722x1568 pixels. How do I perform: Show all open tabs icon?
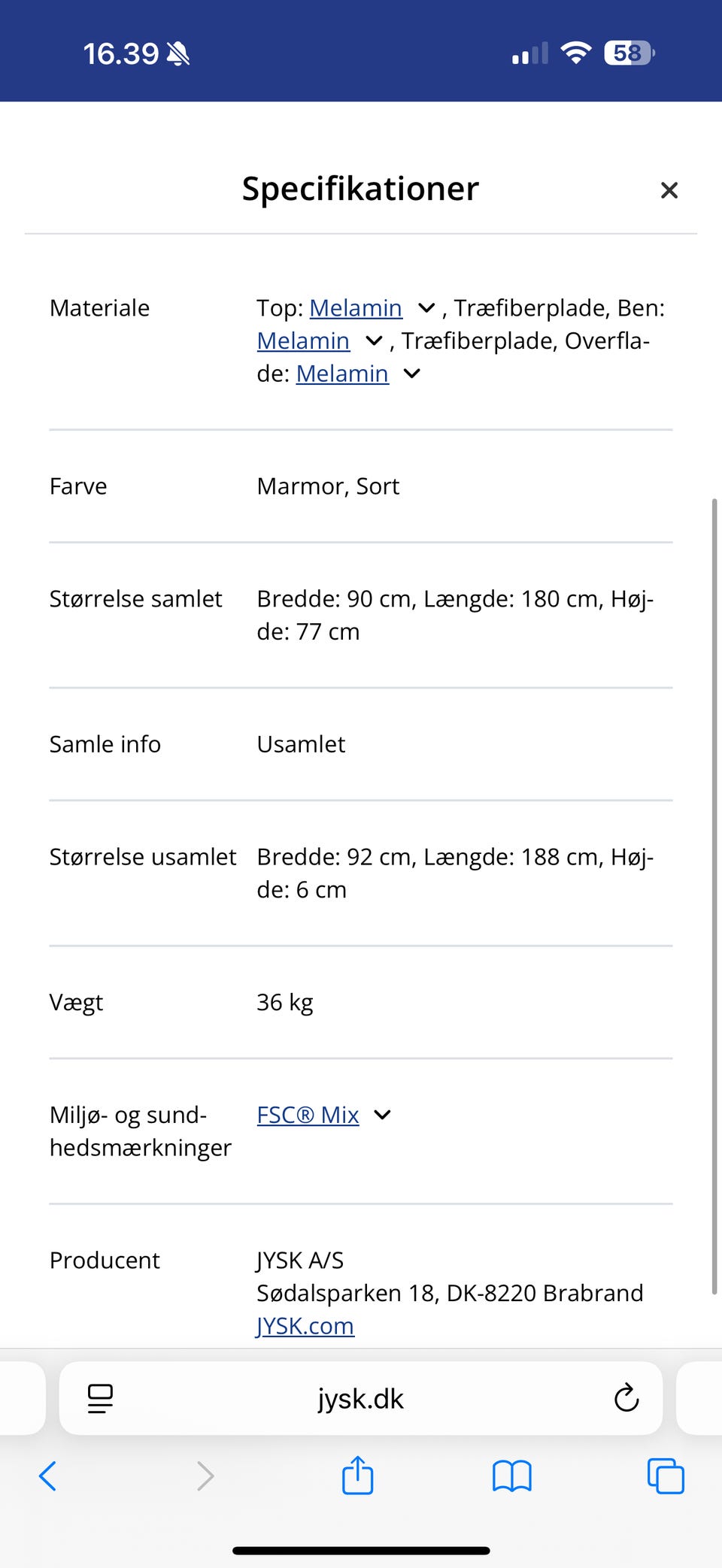666,1476
